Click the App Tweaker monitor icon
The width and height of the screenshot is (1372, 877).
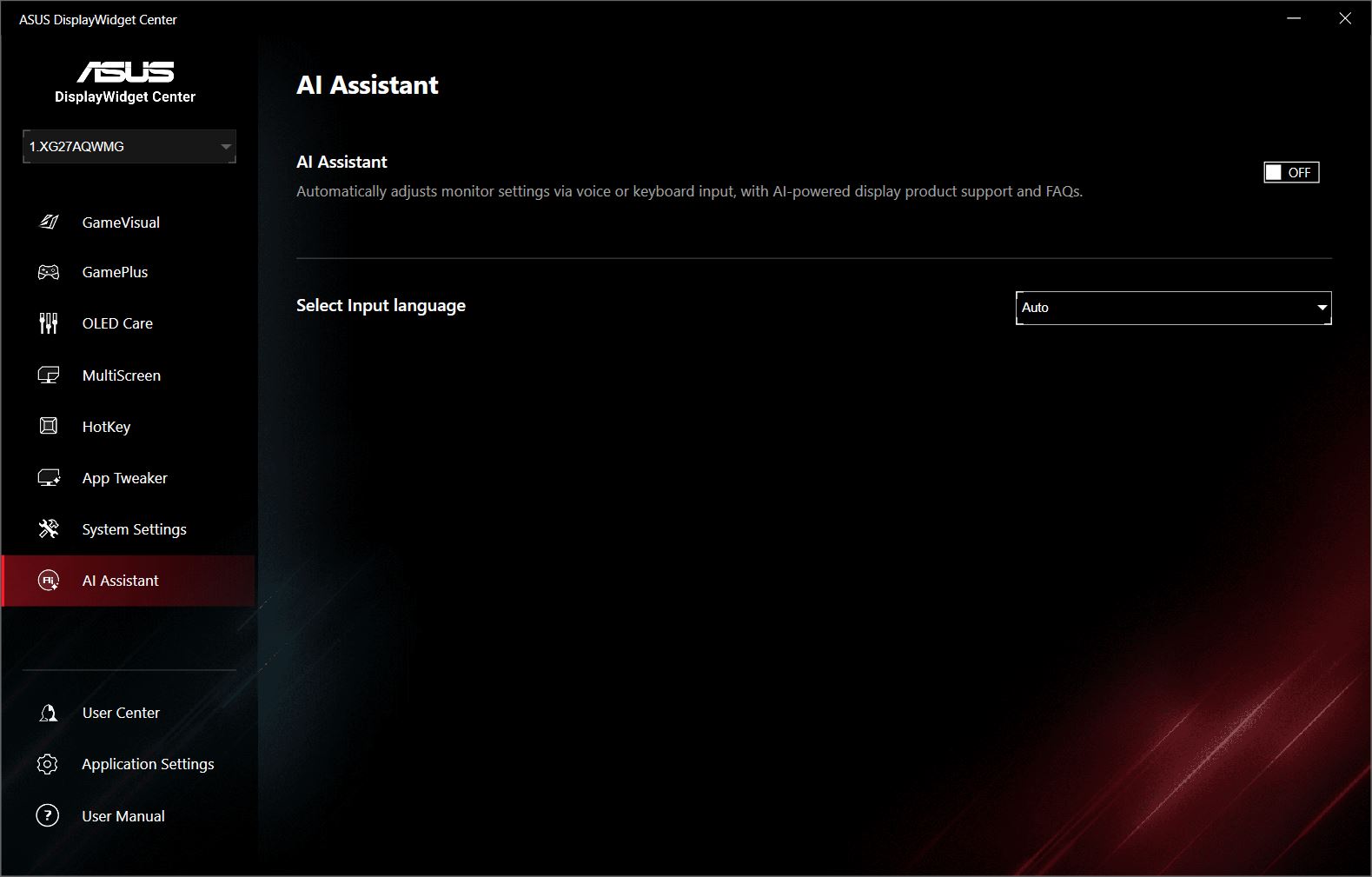point(49,478)
